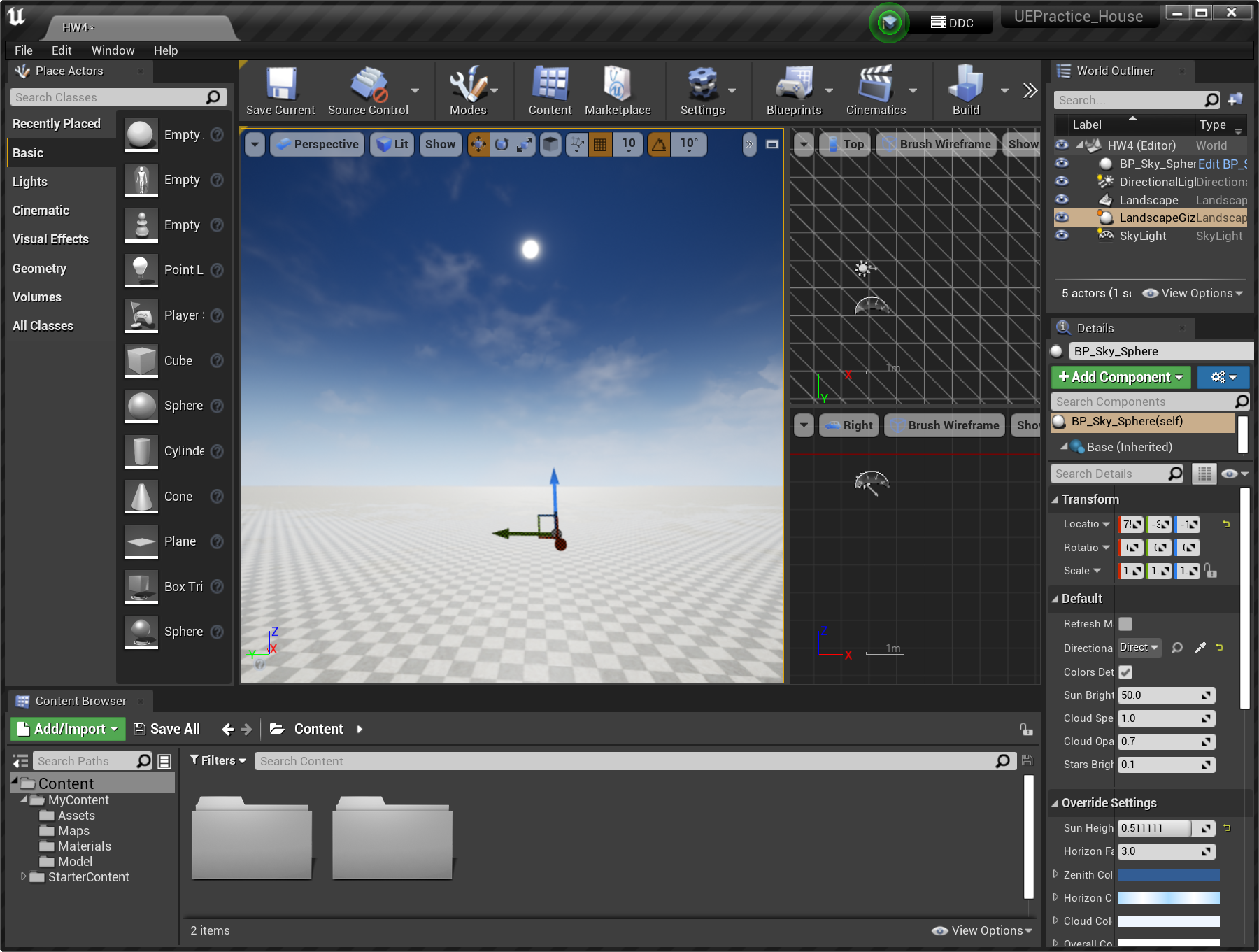
Task: Click the Save Current toolbar icon
Action: pyautogui.click(x=280, y=90)
